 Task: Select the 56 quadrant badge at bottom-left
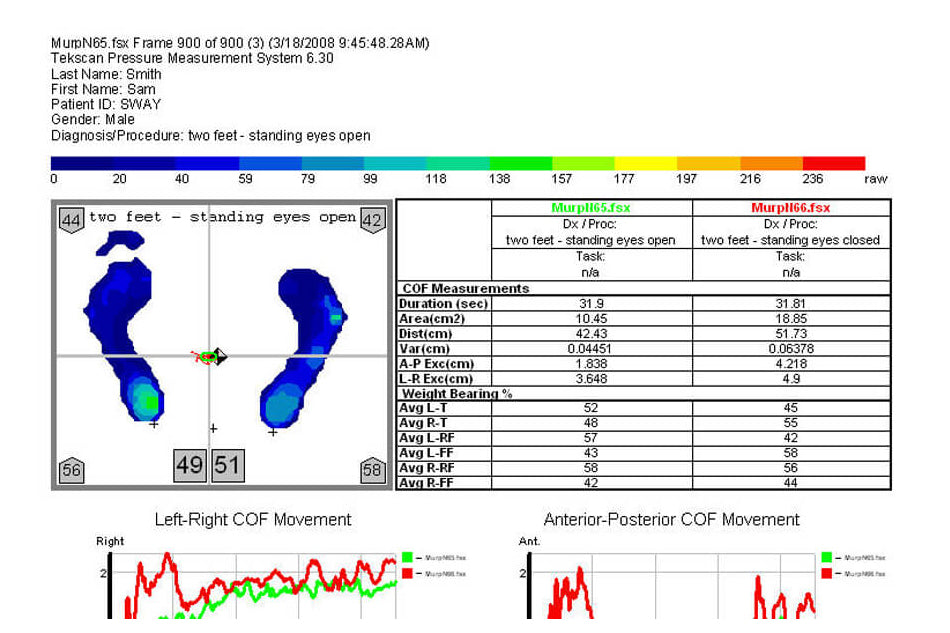71,470
